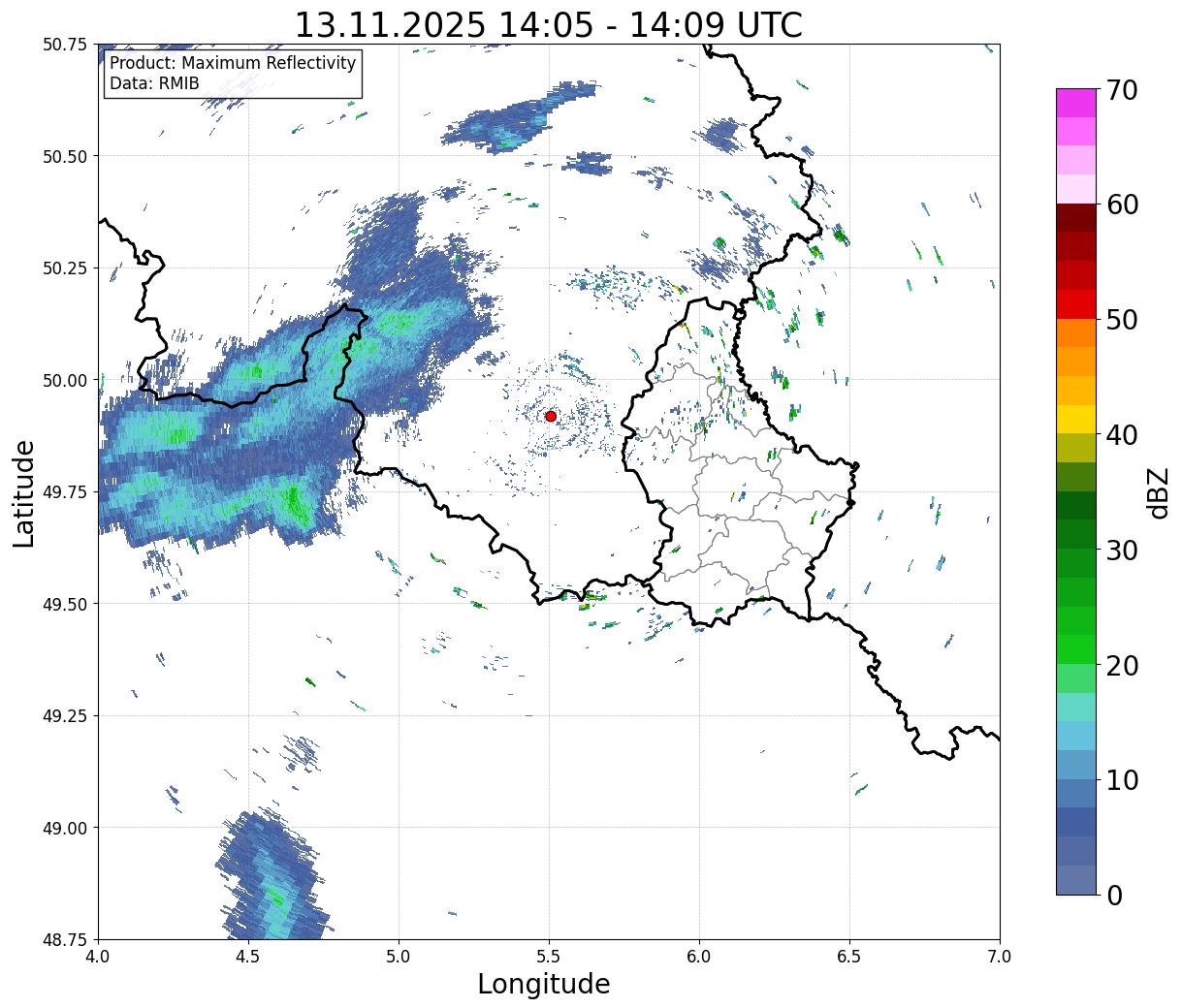This screenshot has width=1182, height=1008.
Task: Click the "Product: Maximum Reflectivity" label
Action: click(x=233, y=63)
